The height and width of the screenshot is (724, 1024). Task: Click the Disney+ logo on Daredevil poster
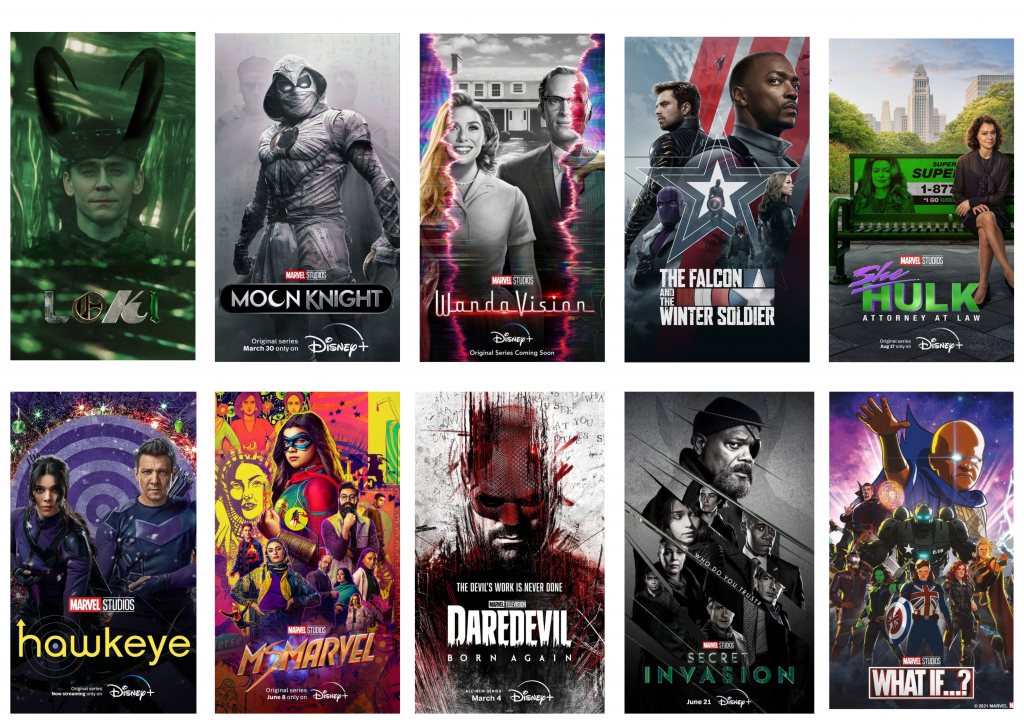tap(531, 695)
